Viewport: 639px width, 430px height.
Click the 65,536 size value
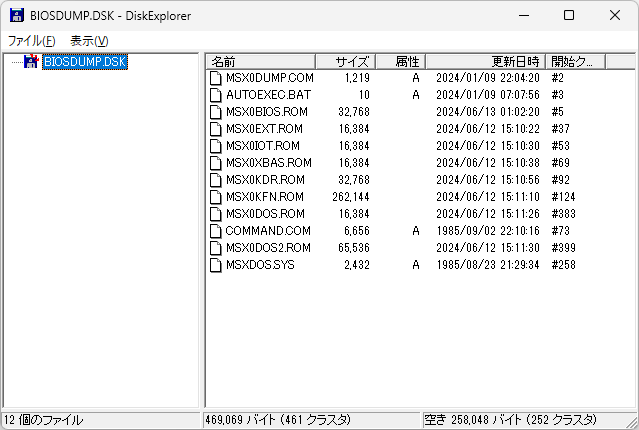[x=354, y=248]
